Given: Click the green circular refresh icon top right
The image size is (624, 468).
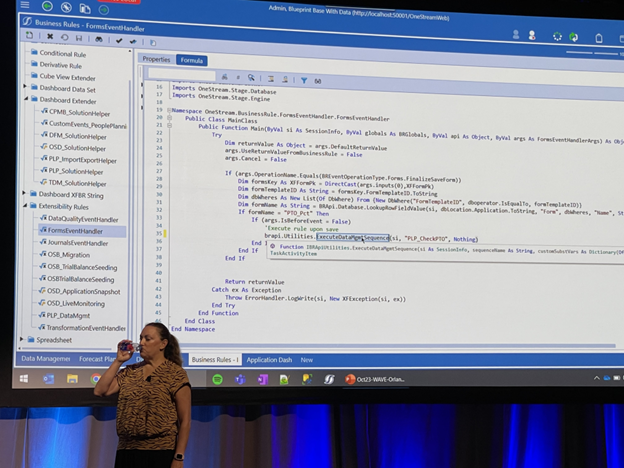Looking at the screenshot, I should (x=573, y=37).
